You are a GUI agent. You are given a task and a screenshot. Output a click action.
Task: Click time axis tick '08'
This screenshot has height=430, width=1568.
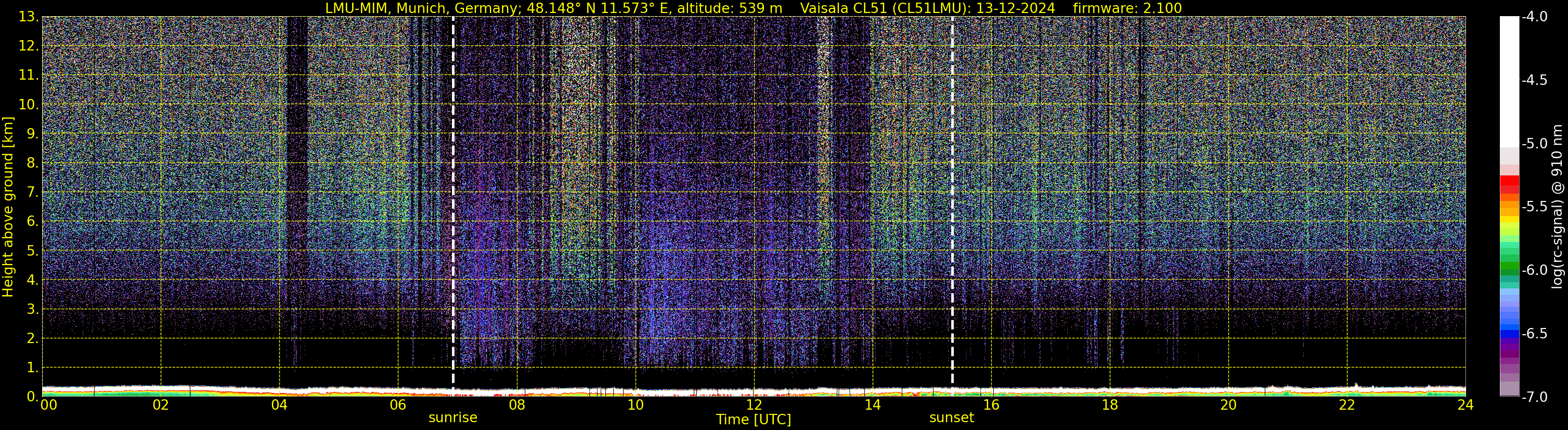click(517, 405)
